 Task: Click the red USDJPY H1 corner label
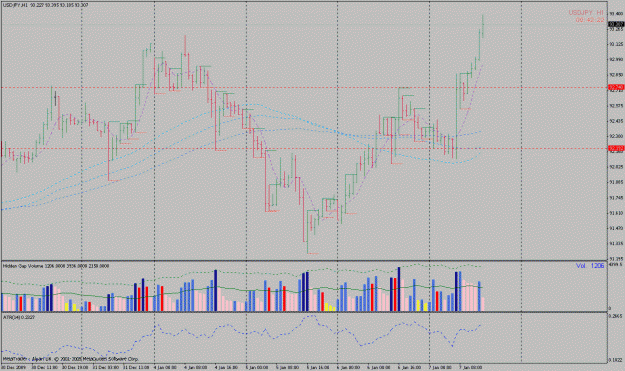(x=586, y=13)
